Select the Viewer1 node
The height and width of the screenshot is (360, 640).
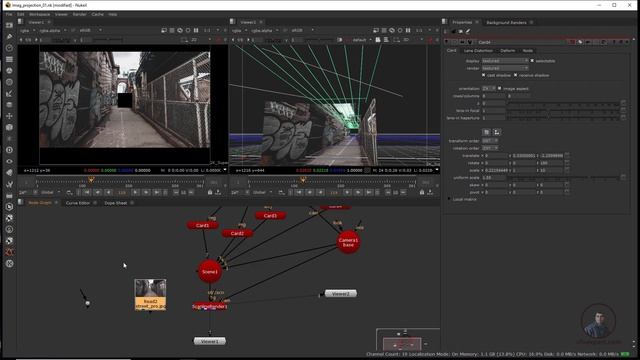pyautogui.click(x=210, y=341)
